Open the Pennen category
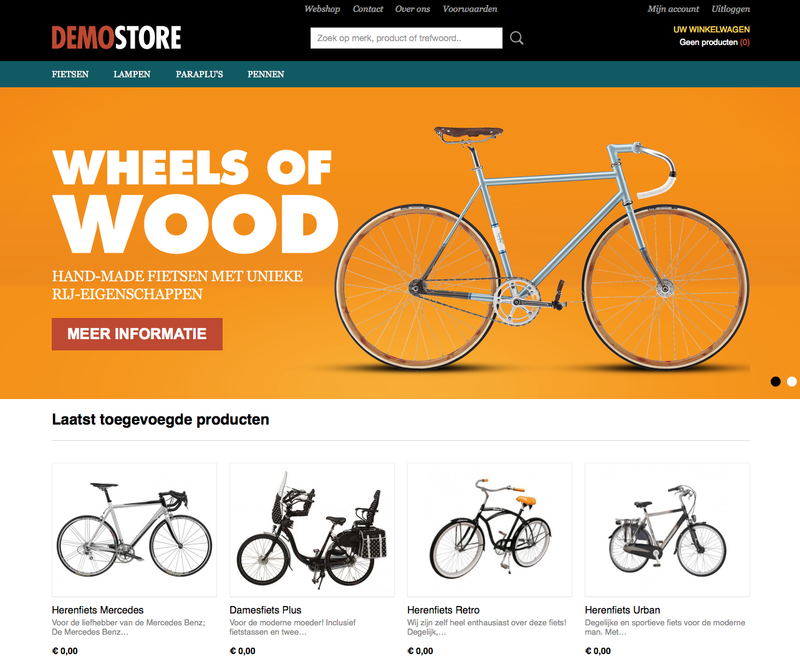The width and height of the screenshot is (800, 664). click(x=266, y=75)
